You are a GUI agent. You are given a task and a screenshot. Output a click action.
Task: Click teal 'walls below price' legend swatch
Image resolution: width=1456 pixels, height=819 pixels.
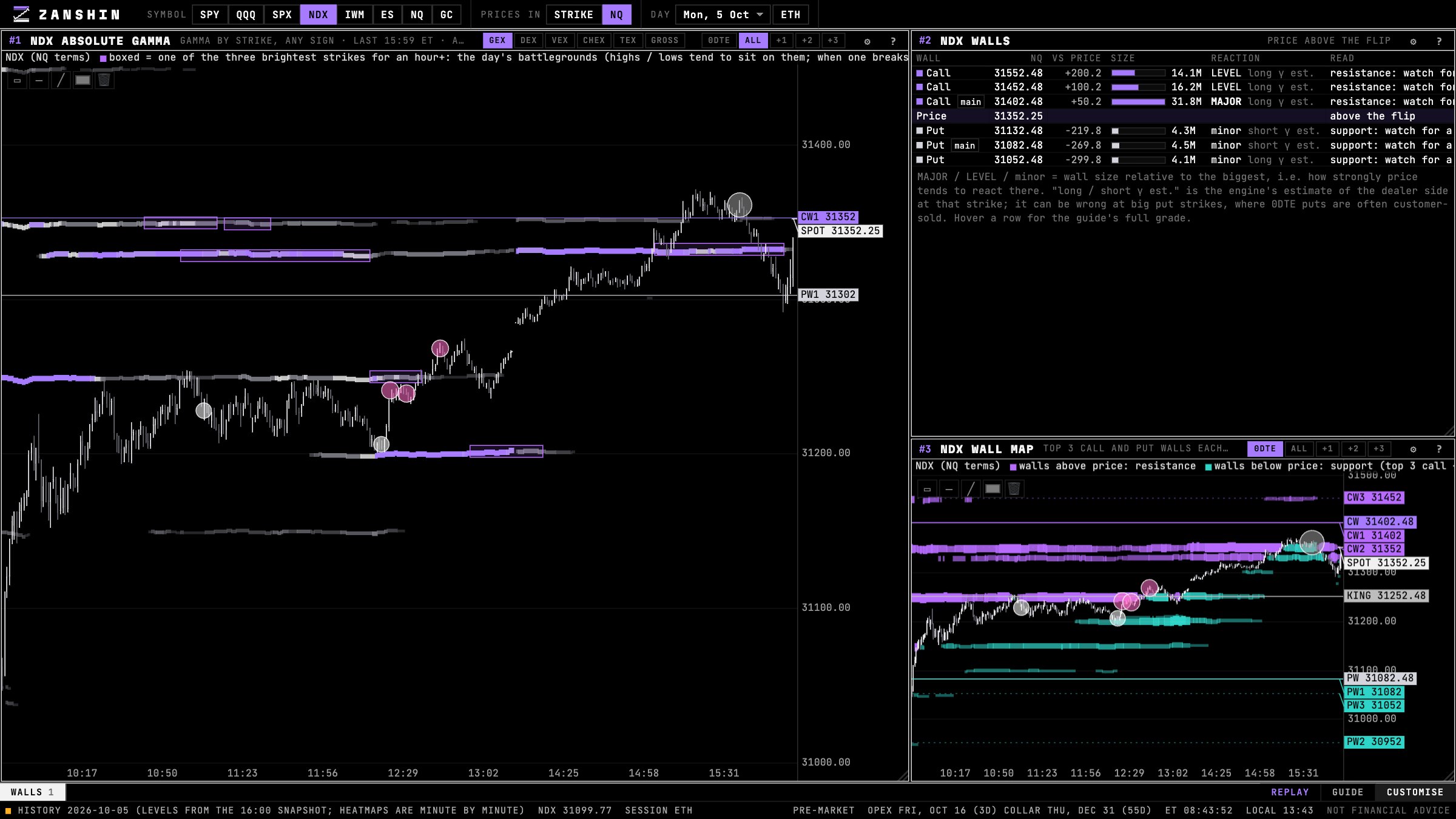[x=1208, y=467]
